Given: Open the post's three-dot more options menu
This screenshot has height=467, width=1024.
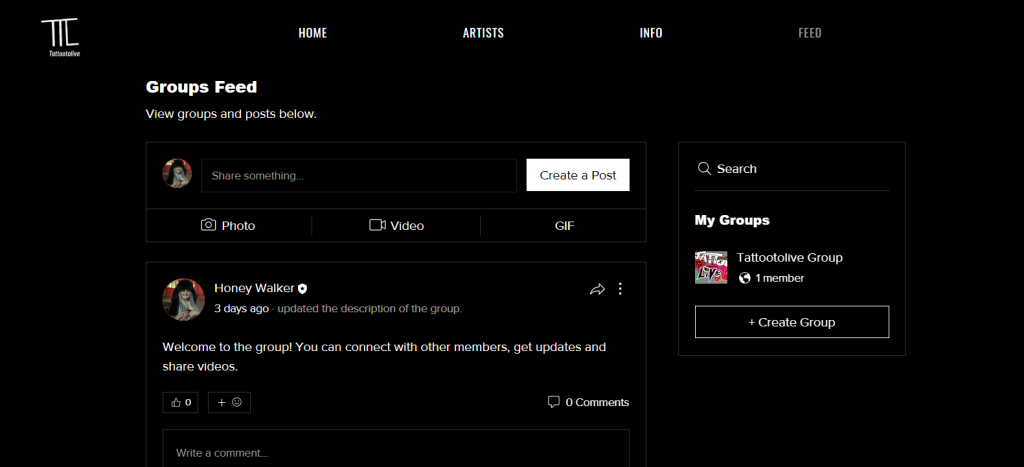Looking at the screenshot, I should (x=620, y=289).
